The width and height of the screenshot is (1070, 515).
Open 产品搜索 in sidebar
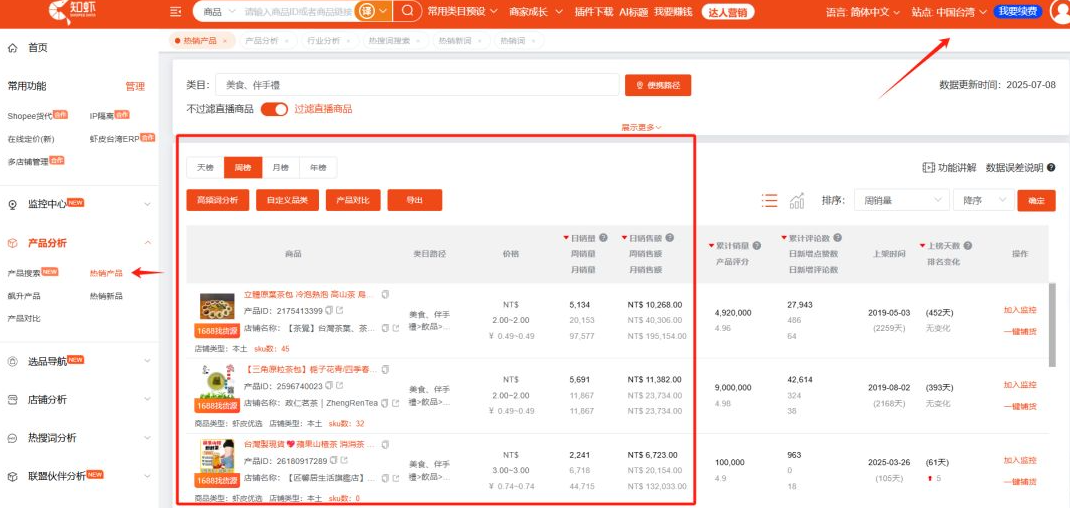(24, 273)
